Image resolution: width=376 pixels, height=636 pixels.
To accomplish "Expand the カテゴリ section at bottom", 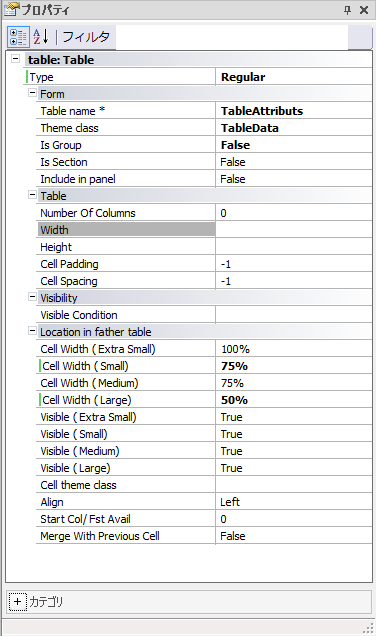I will (17, 602).
